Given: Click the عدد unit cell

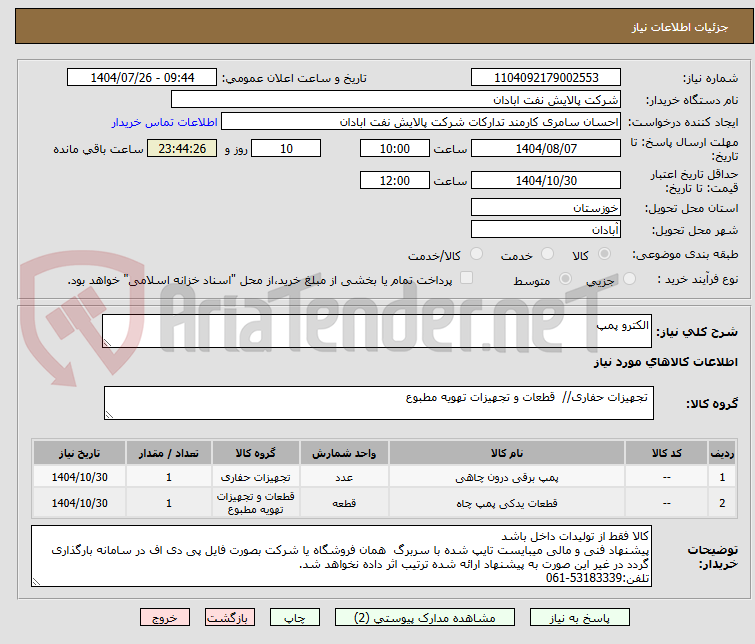Looking at the screenshot, I should point(344,477).
